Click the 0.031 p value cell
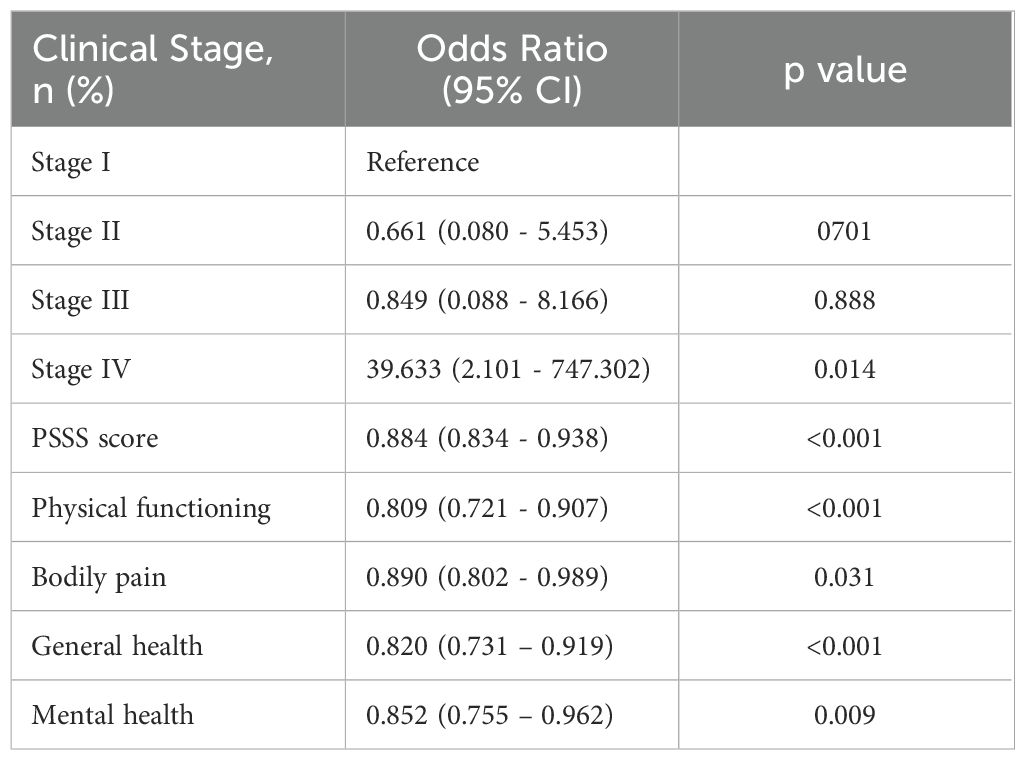 click(x=845, y=577)
